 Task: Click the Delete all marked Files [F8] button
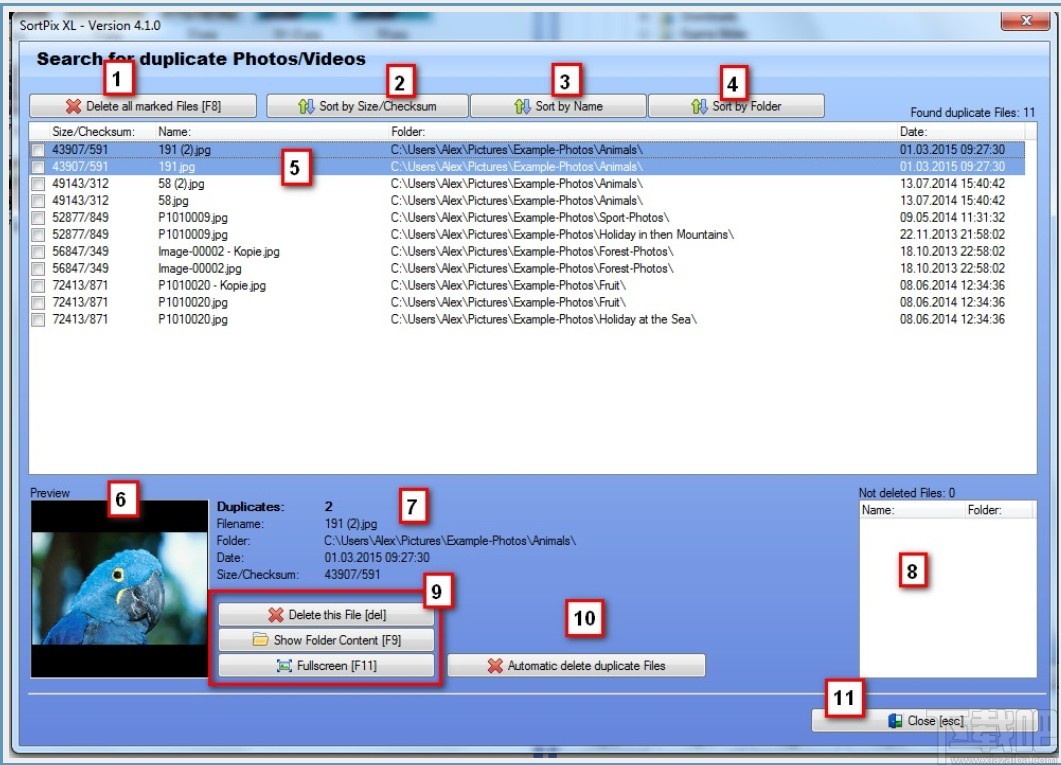(x=143, y=106)
